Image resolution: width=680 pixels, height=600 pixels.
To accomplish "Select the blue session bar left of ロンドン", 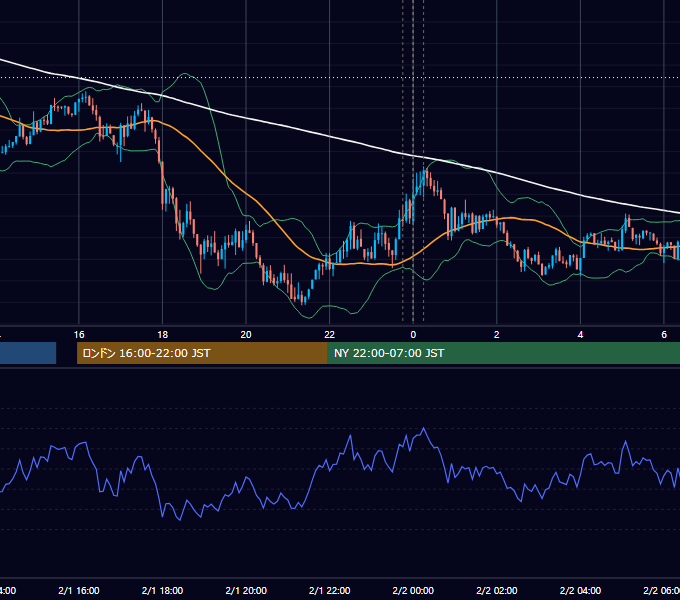I will (x=28, y=353).
